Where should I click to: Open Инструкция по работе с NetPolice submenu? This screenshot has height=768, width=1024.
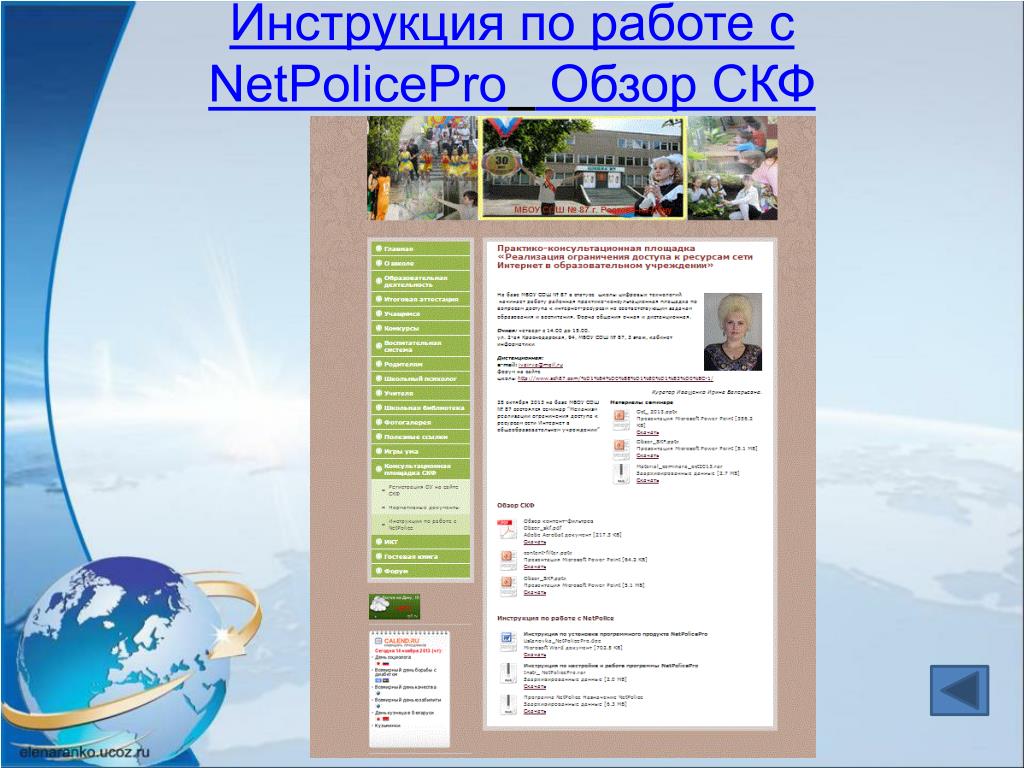[x=421, y=524]
